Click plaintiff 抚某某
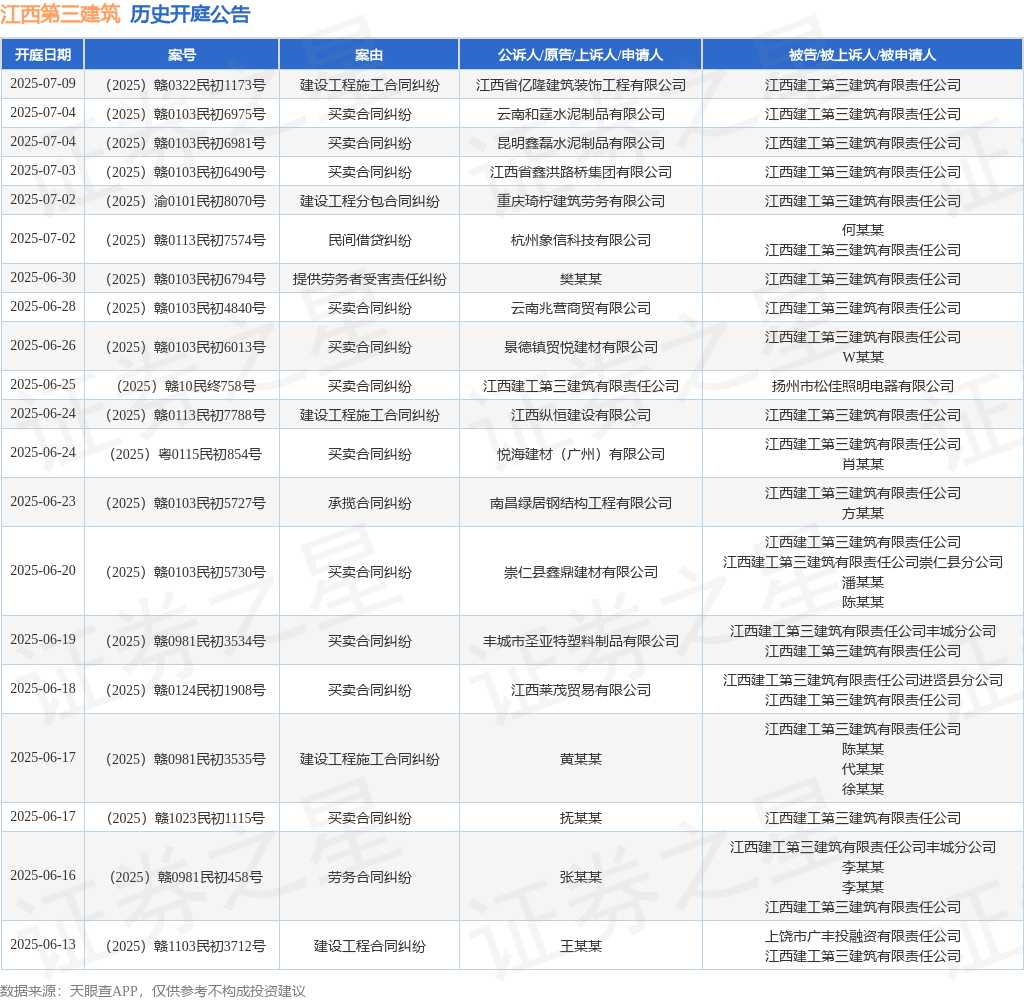Screen dimensions: 1024x1000 point(581,818)
